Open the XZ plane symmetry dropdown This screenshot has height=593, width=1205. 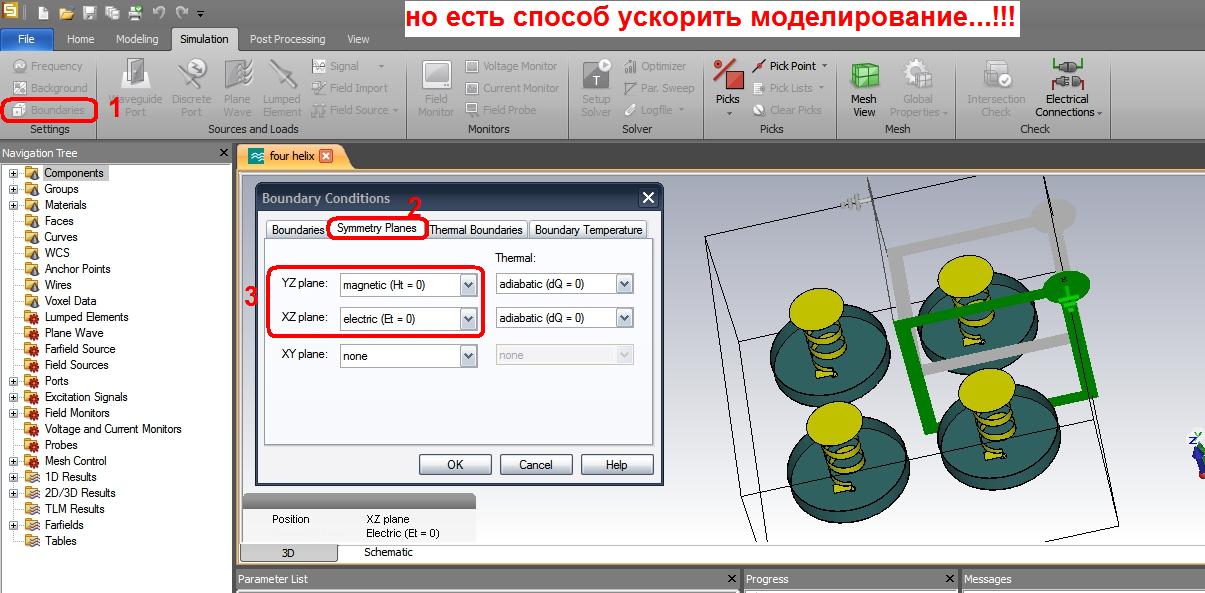tap(468, 319)
